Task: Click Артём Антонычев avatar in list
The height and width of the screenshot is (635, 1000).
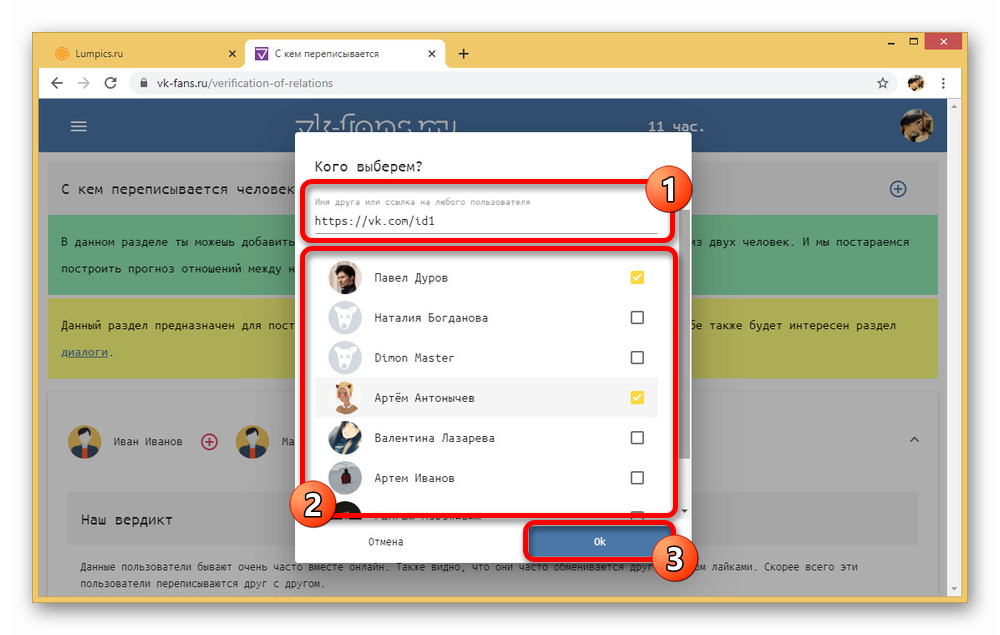Action: click(x=345, y=398)
